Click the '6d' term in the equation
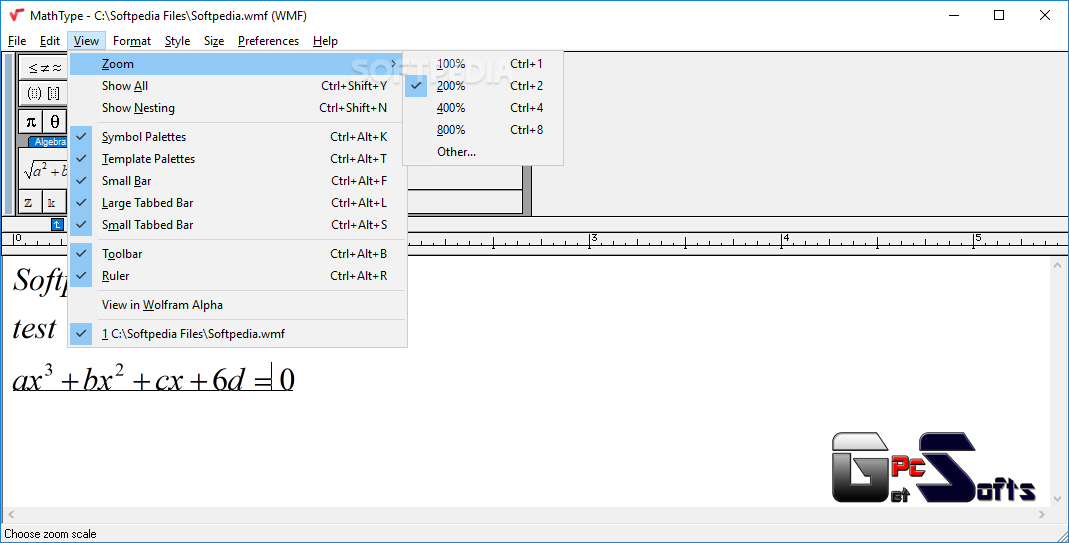 pos(228,379)
